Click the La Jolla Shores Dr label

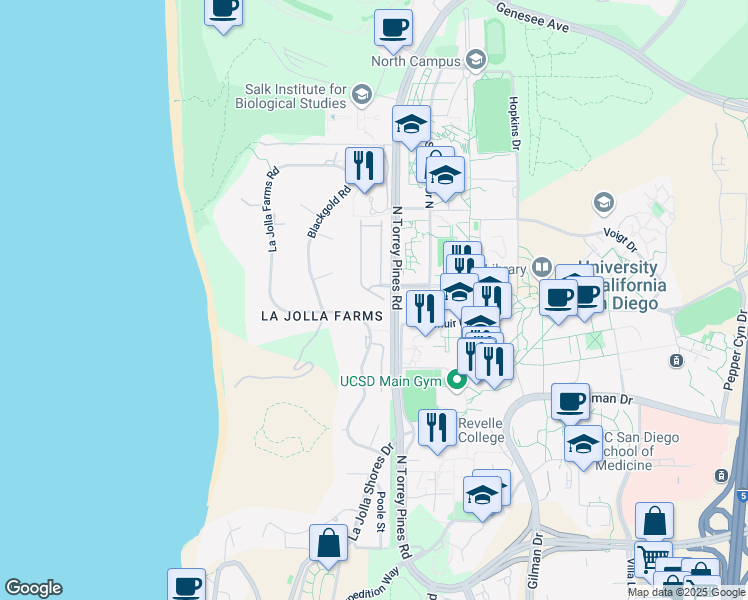372,492
